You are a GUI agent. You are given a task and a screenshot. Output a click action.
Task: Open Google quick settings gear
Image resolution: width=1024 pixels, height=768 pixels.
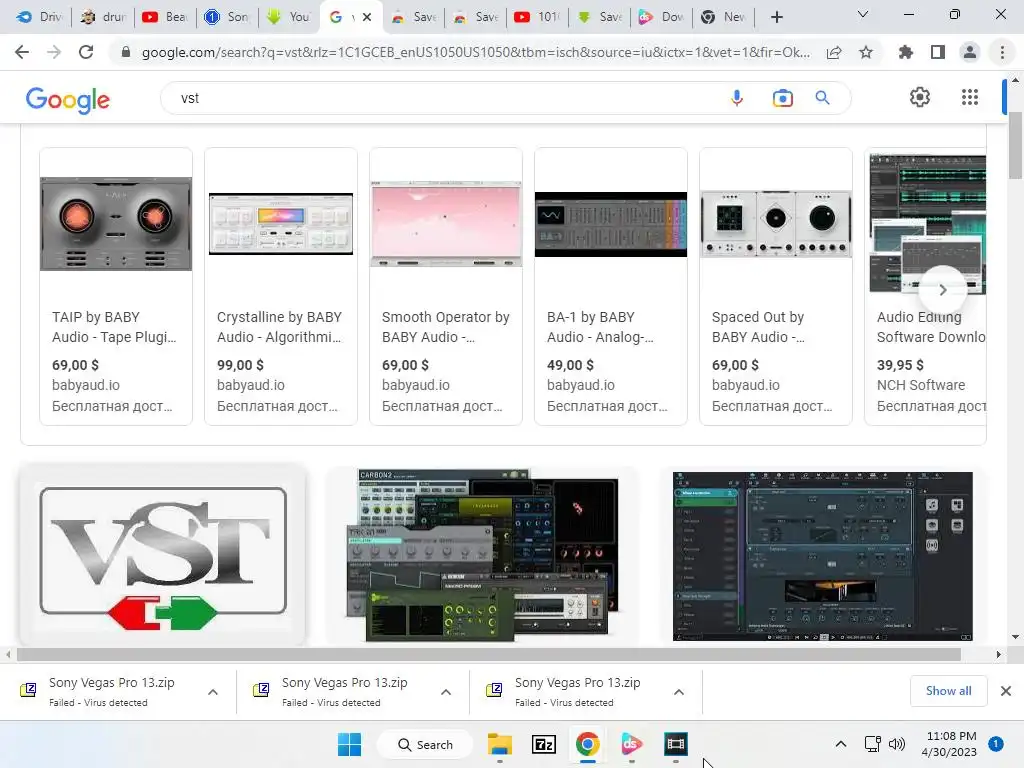(920, 97)
